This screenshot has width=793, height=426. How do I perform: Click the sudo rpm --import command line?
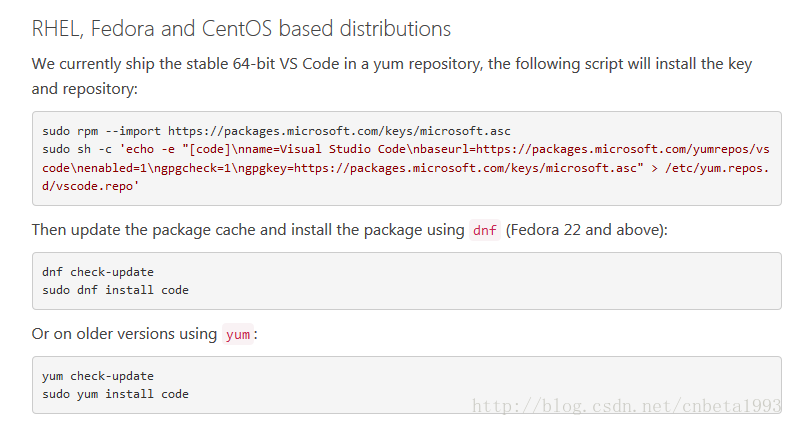point(276,131)
